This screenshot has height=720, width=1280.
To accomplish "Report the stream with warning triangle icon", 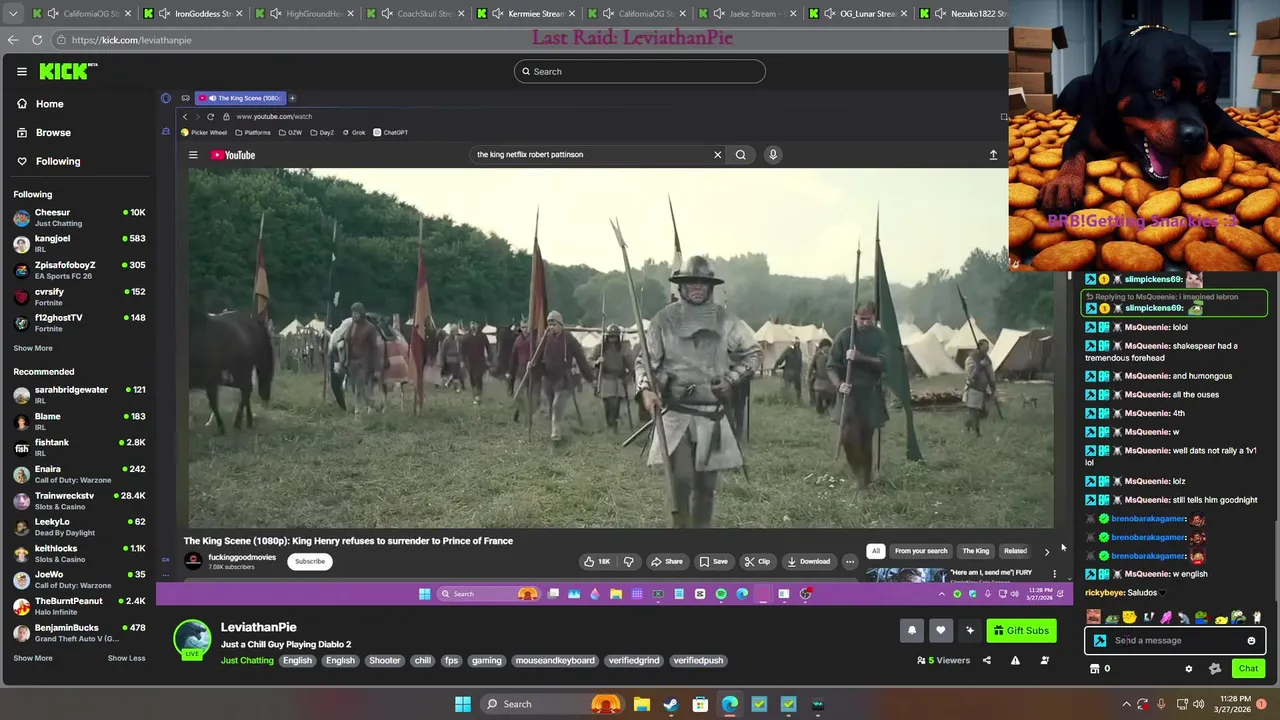I will point(1015,660).
